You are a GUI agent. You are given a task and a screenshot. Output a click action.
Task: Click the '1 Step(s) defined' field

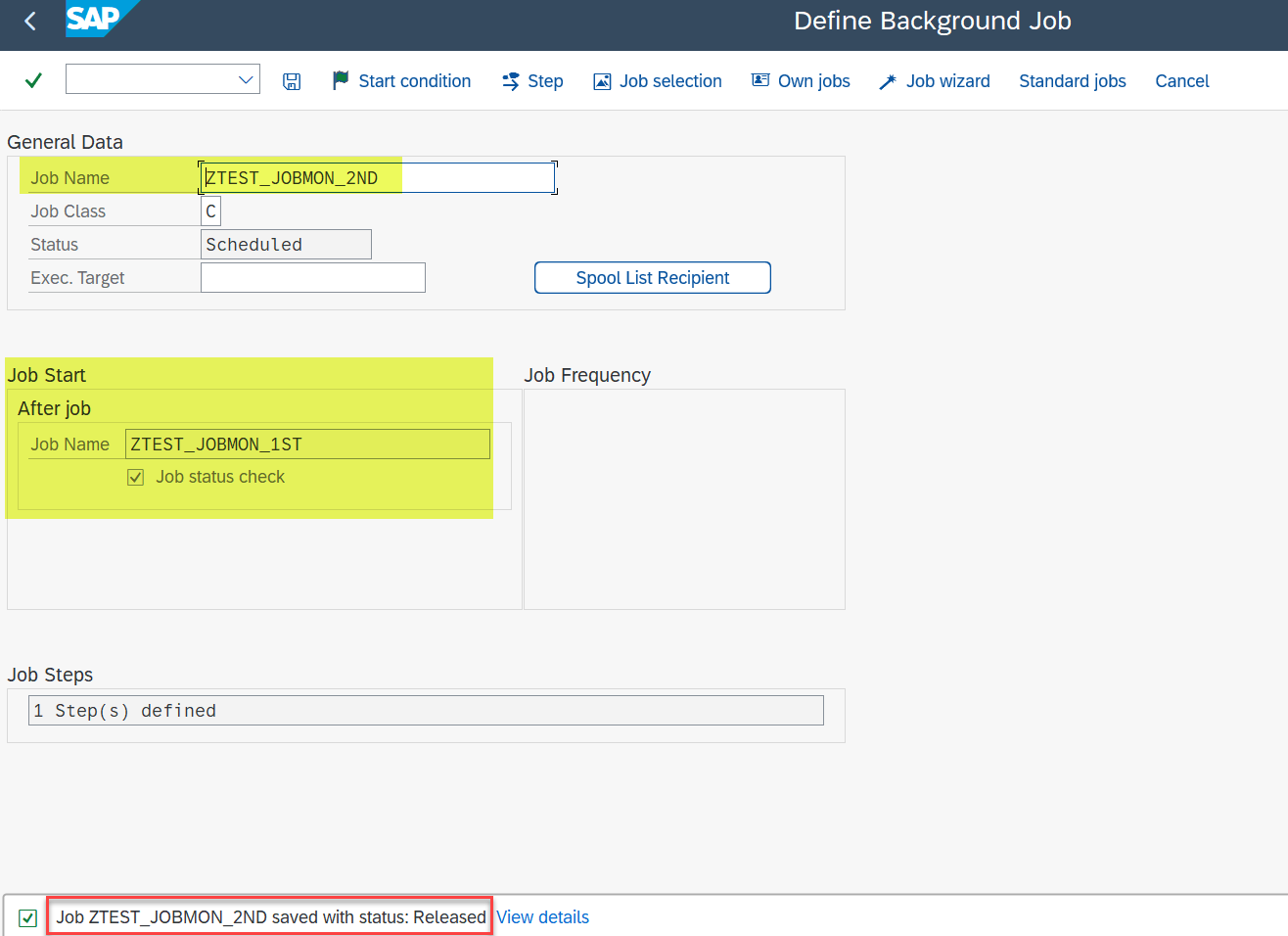click(426, 710)
